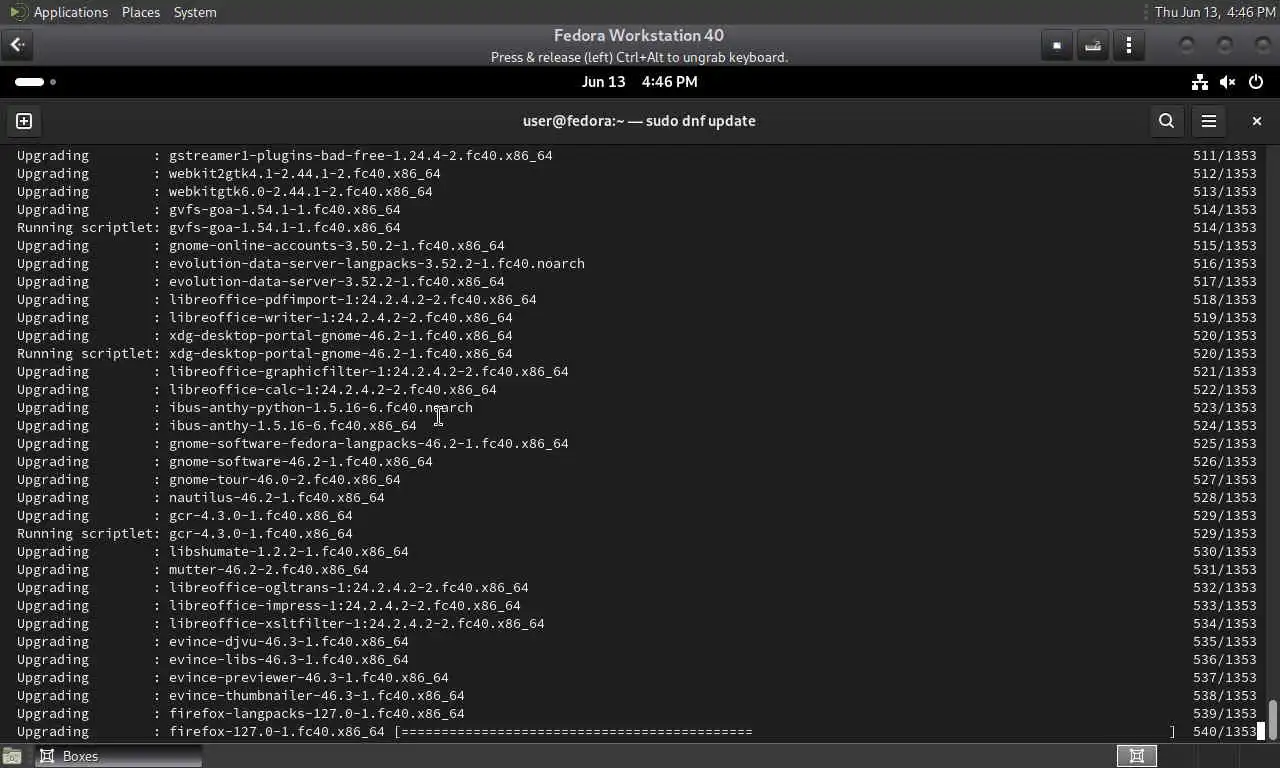Click the libreoffice-ogltrans package line
The width and height of the screenshot is (1280, 768).
tap(273, 588)
